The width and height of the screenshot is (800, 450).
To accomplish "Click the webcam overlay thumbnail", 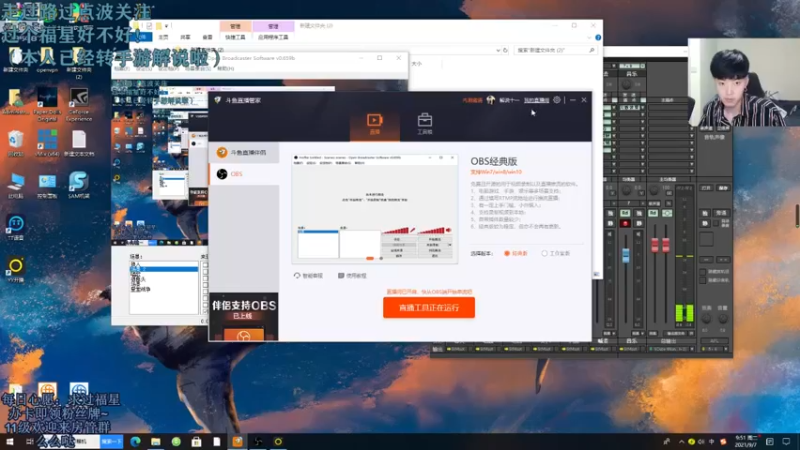I will [743, 82].
